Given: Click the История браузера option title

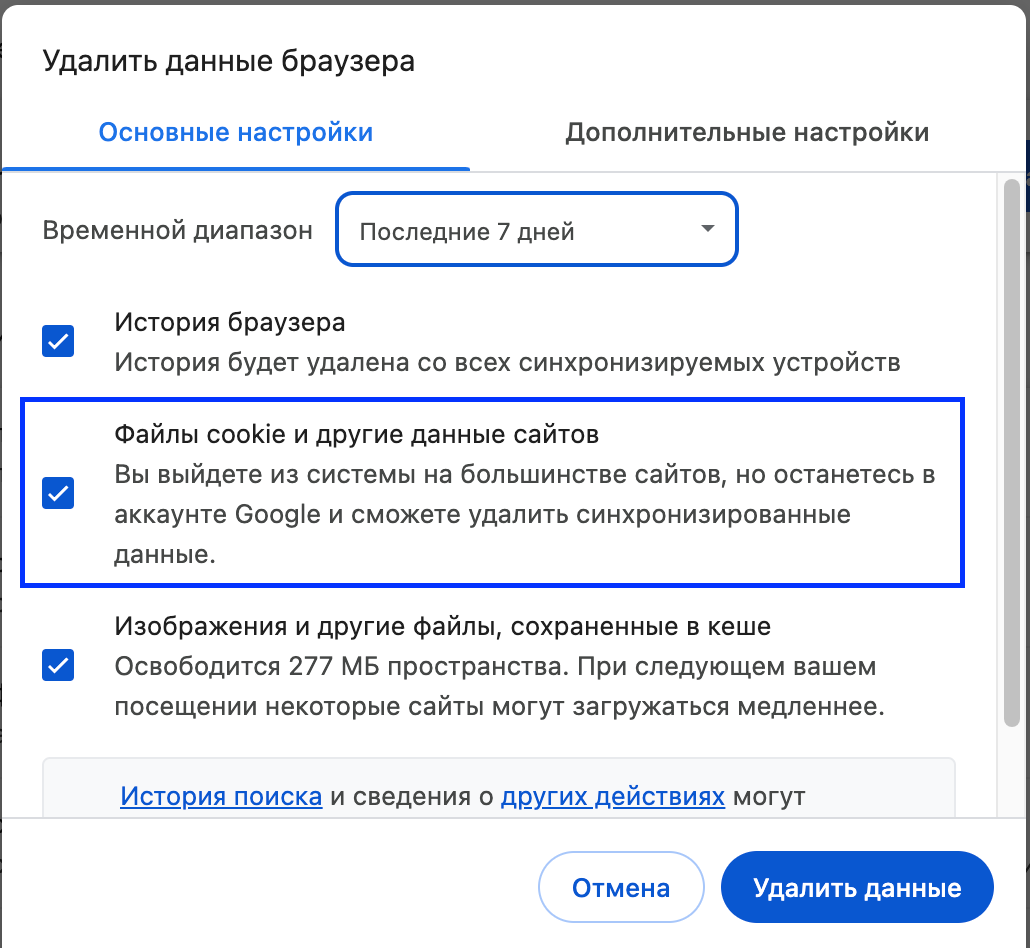Looking at the screenshot, I should point(230,322).
